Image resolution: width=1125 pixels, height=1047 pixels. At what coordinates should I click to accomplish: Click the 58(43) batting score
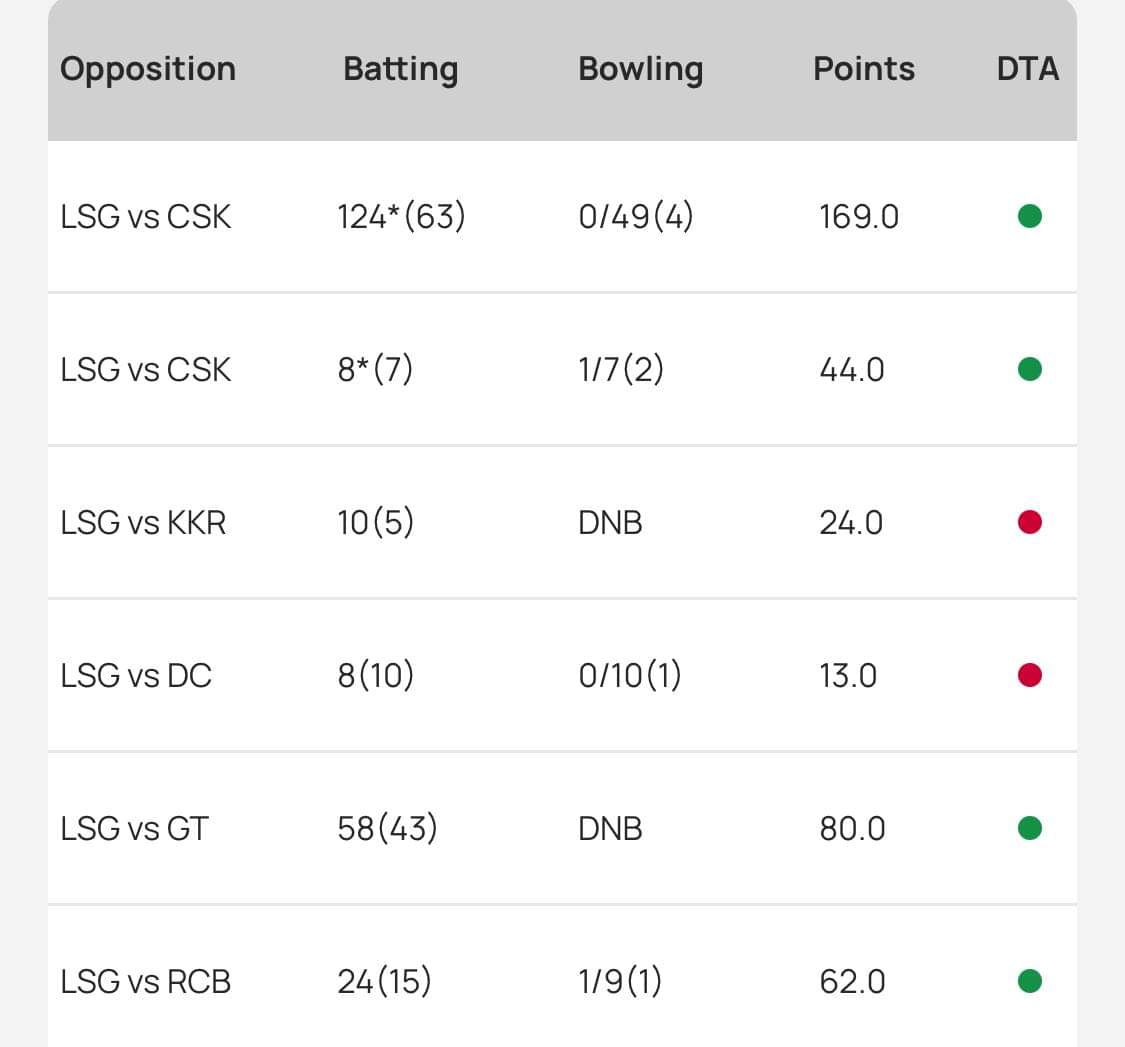click(x=387, y=829)
